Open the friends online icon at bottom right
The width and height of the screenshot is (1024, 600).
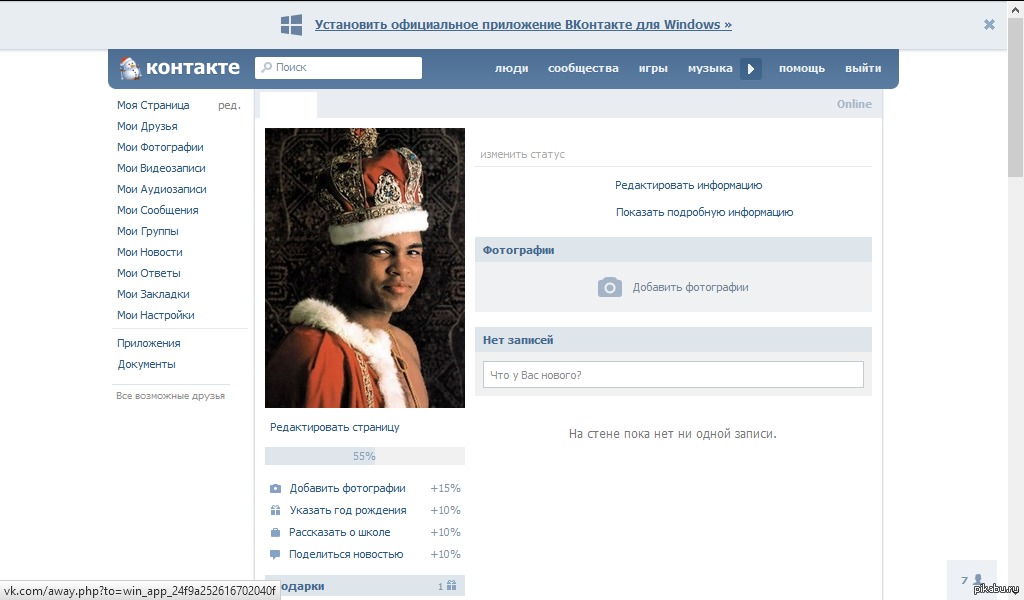coord(977,580)
